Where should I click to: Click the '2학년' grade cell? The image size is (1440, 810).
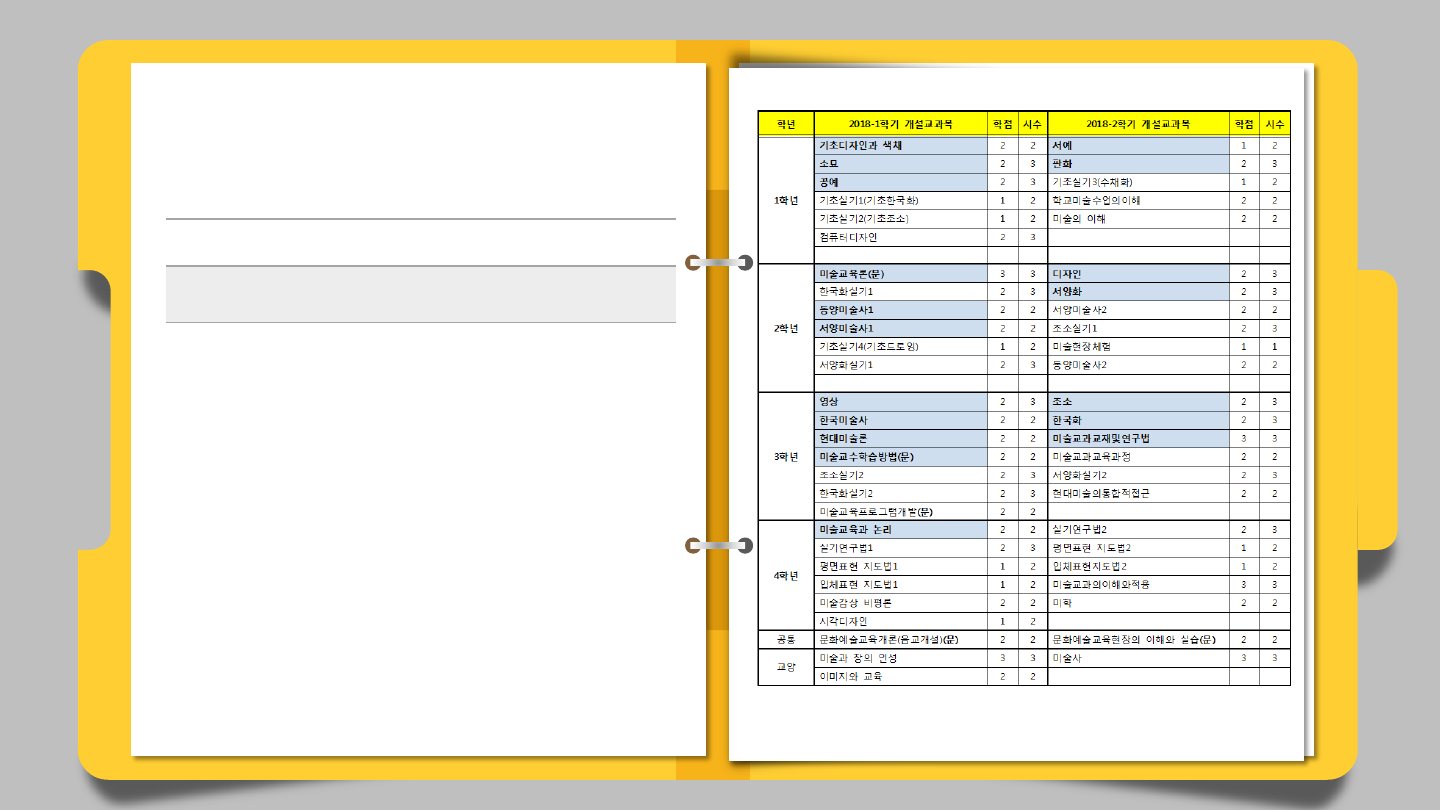point(786,328)
